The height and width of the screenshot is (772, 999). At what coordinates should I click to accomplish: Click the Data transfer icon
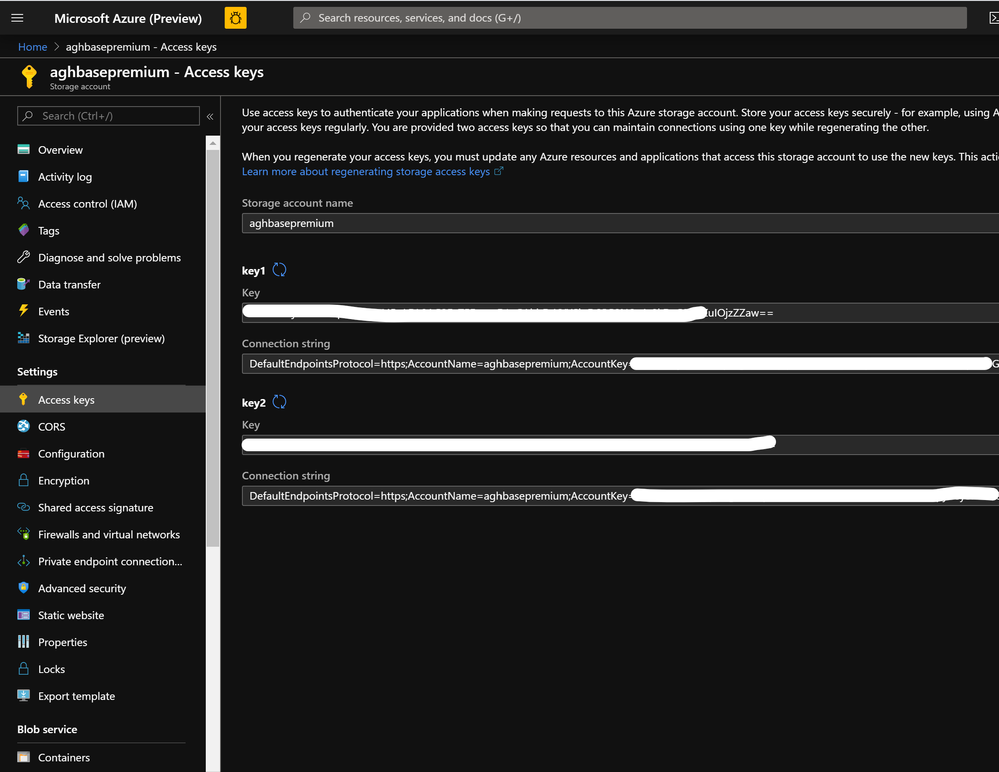tap(24, 284)
